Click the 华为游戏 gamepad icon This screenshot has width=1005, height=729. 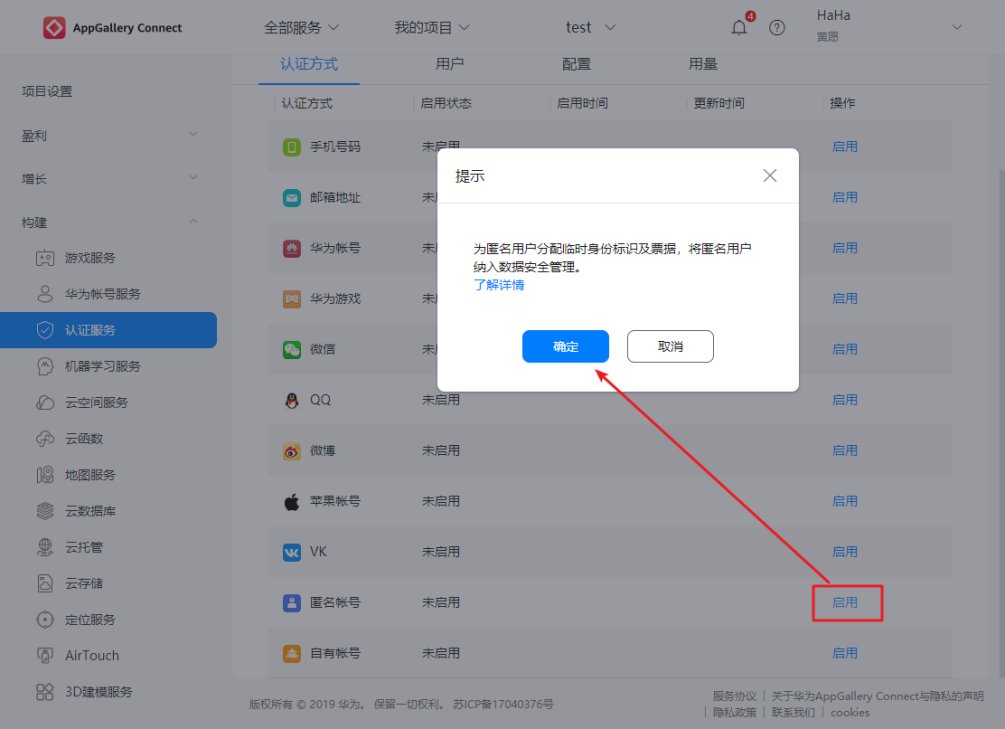coord(292,299)
